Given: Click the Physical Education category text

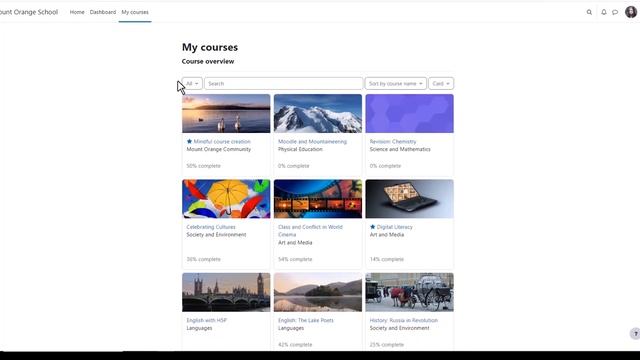Looking at the screenshot, I should (x=300, y=149).
